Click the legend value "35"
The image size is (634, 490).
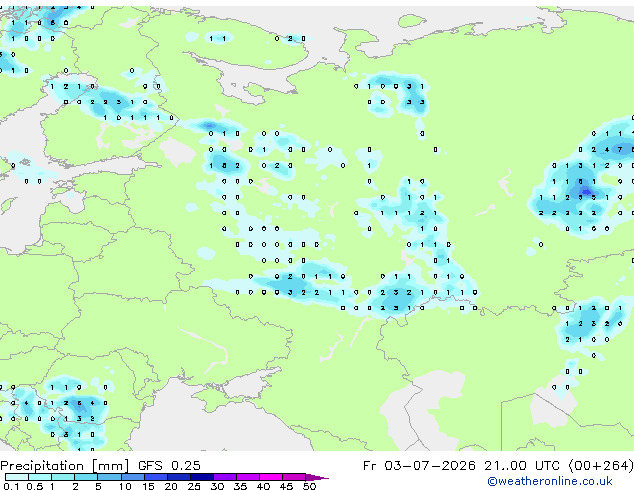(x=241, y=486)
